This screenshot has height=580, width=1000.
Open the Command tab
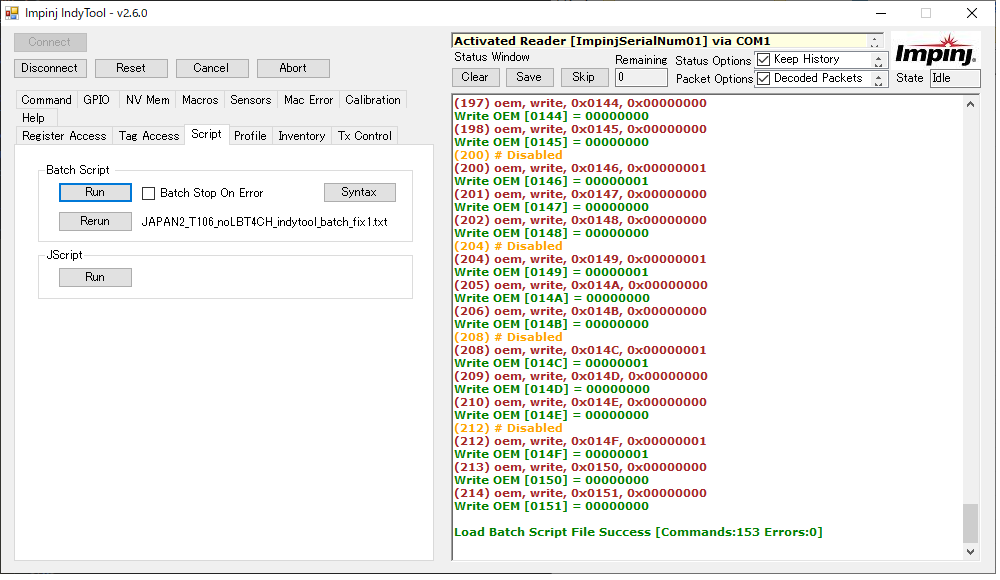pos(47,100)
